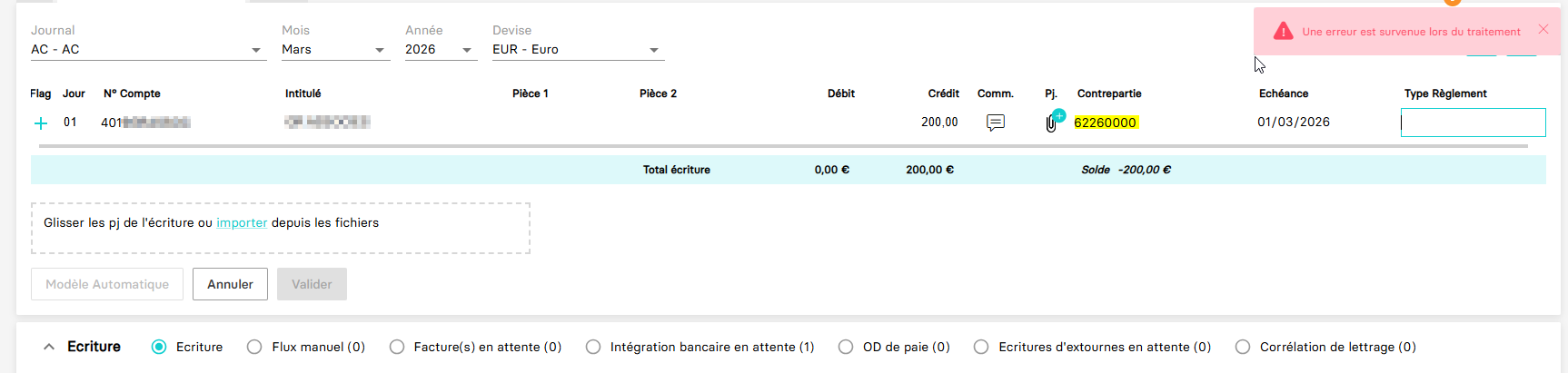This screenshot has height=373, width=1568.
Task: Click the red warning triangle icon
Action: [x=1283, y=32]
